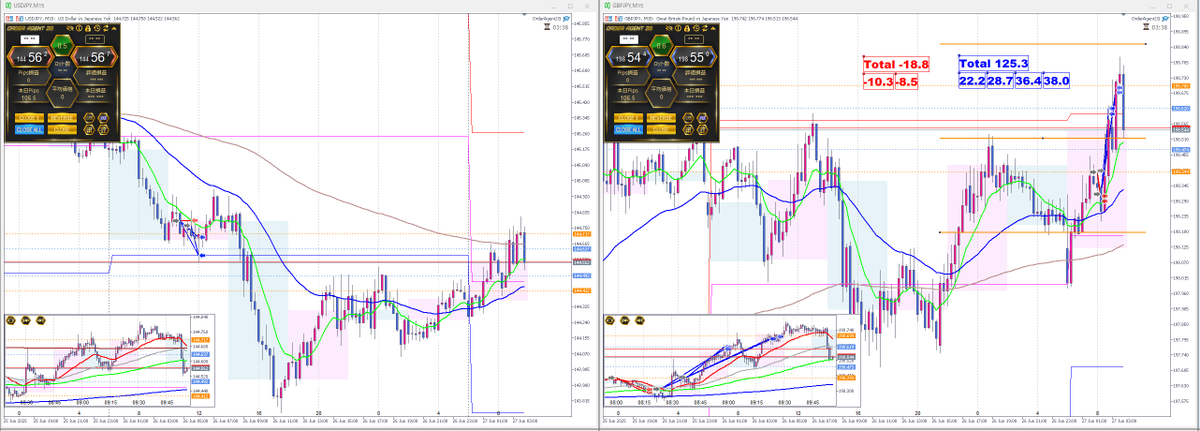Click the yellow CLOSE button left of REVERSE in USDJPY panel

pyautogui.click(x=29, y=118)
